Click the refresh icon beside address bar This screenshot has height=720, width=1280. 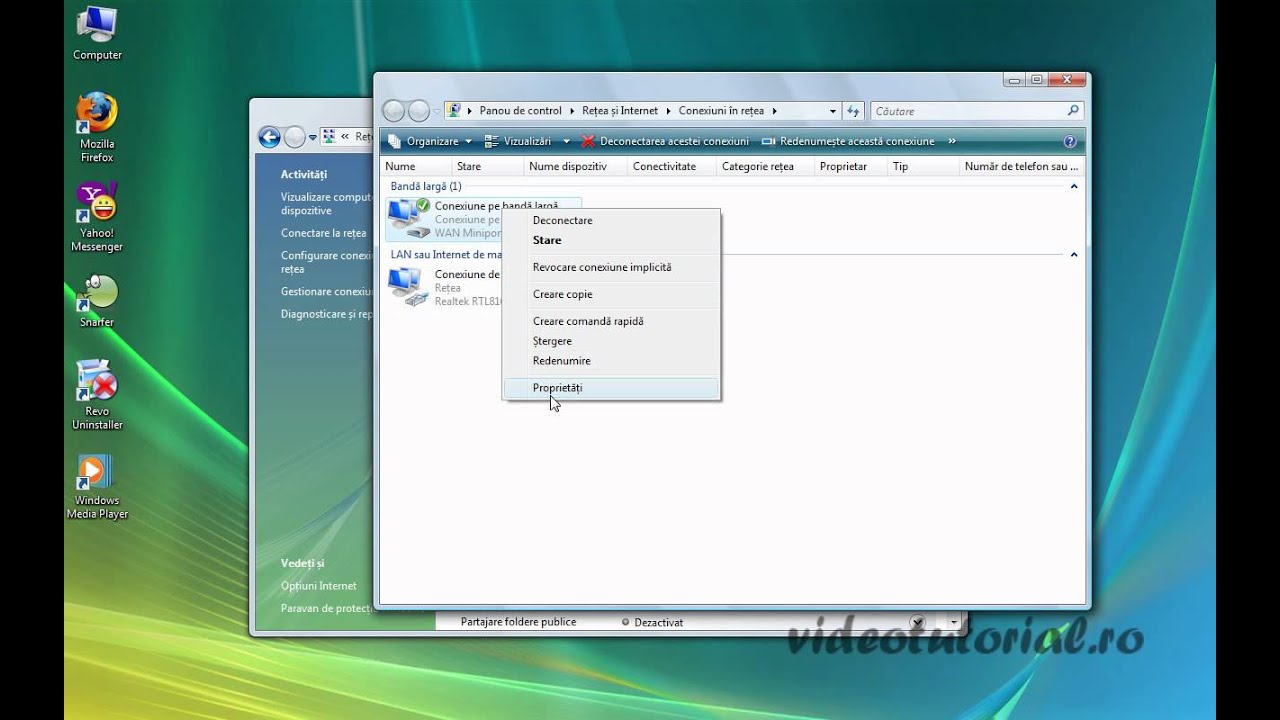tap(853, 111)
